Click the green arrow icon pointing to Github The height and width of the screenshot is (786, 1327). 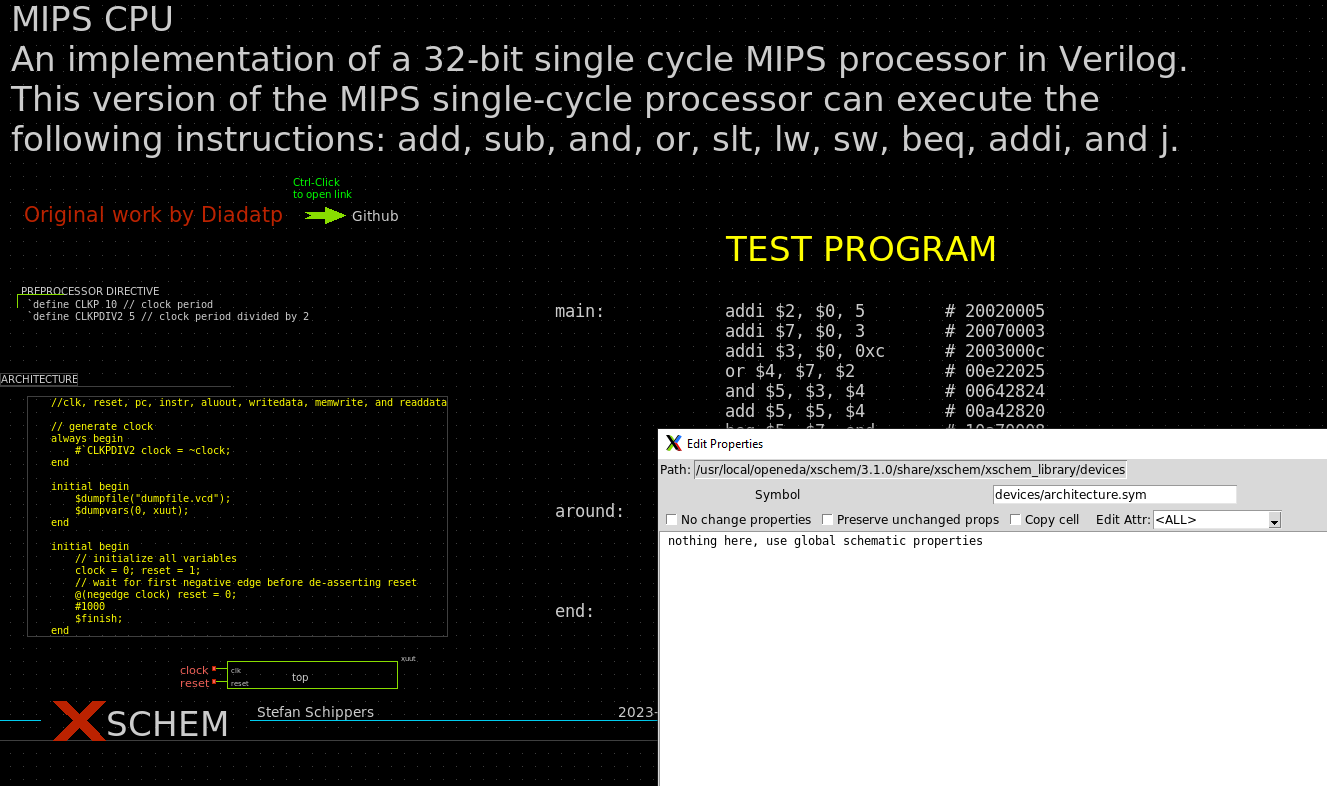click(x=324, y=215)
